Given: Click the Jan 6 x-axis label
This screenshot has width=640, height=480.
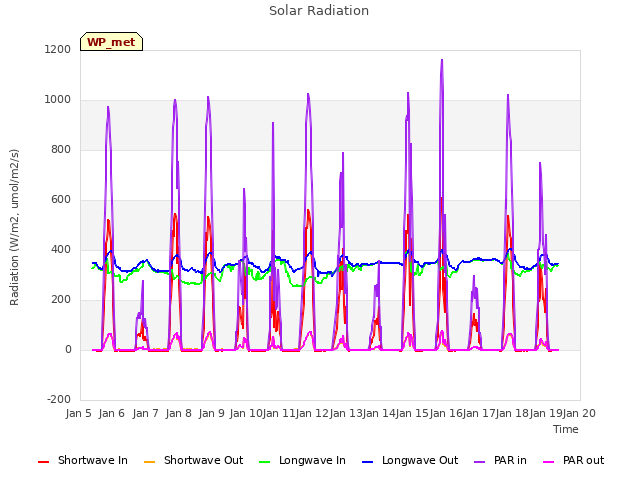Looking at the screenshot, I should (112, 413).
